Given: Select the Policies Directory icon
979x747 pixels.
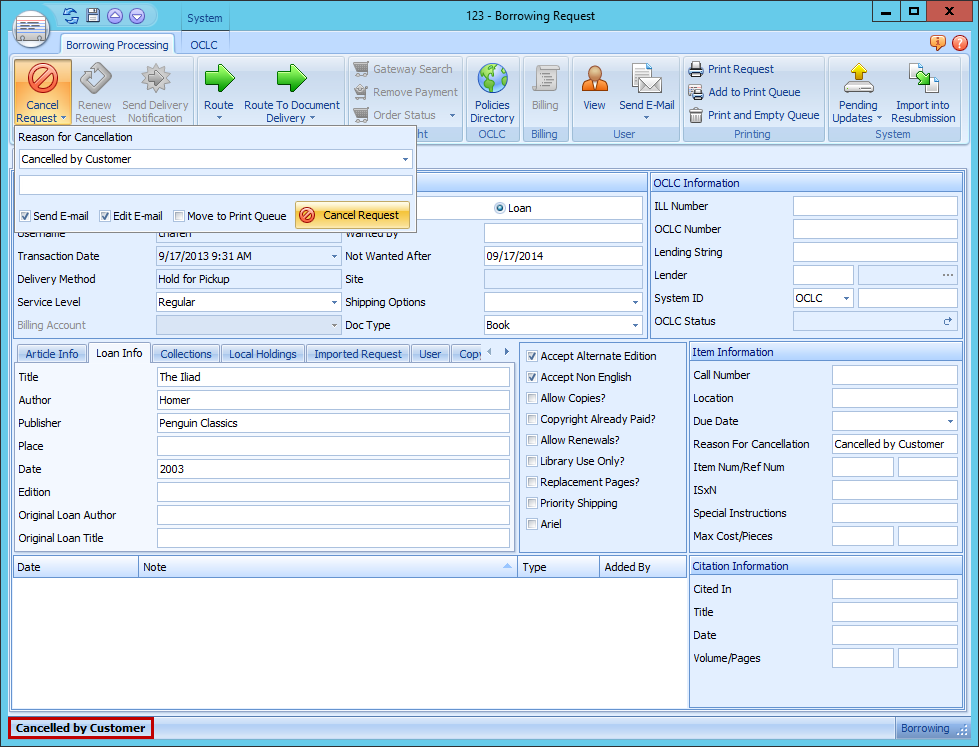Looking at the screenshot, I should point(492,91).
